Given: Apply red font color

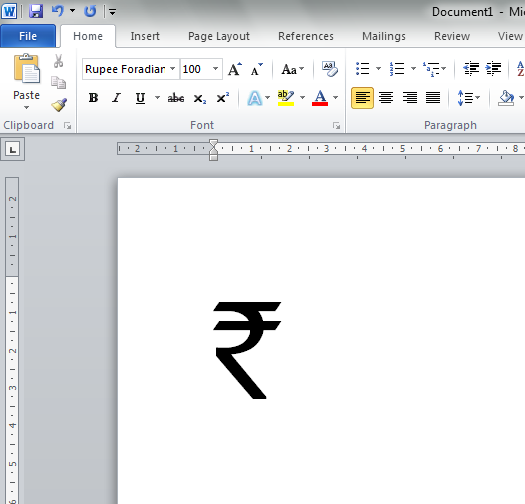Looking at the screenshot, I should 320,98.
